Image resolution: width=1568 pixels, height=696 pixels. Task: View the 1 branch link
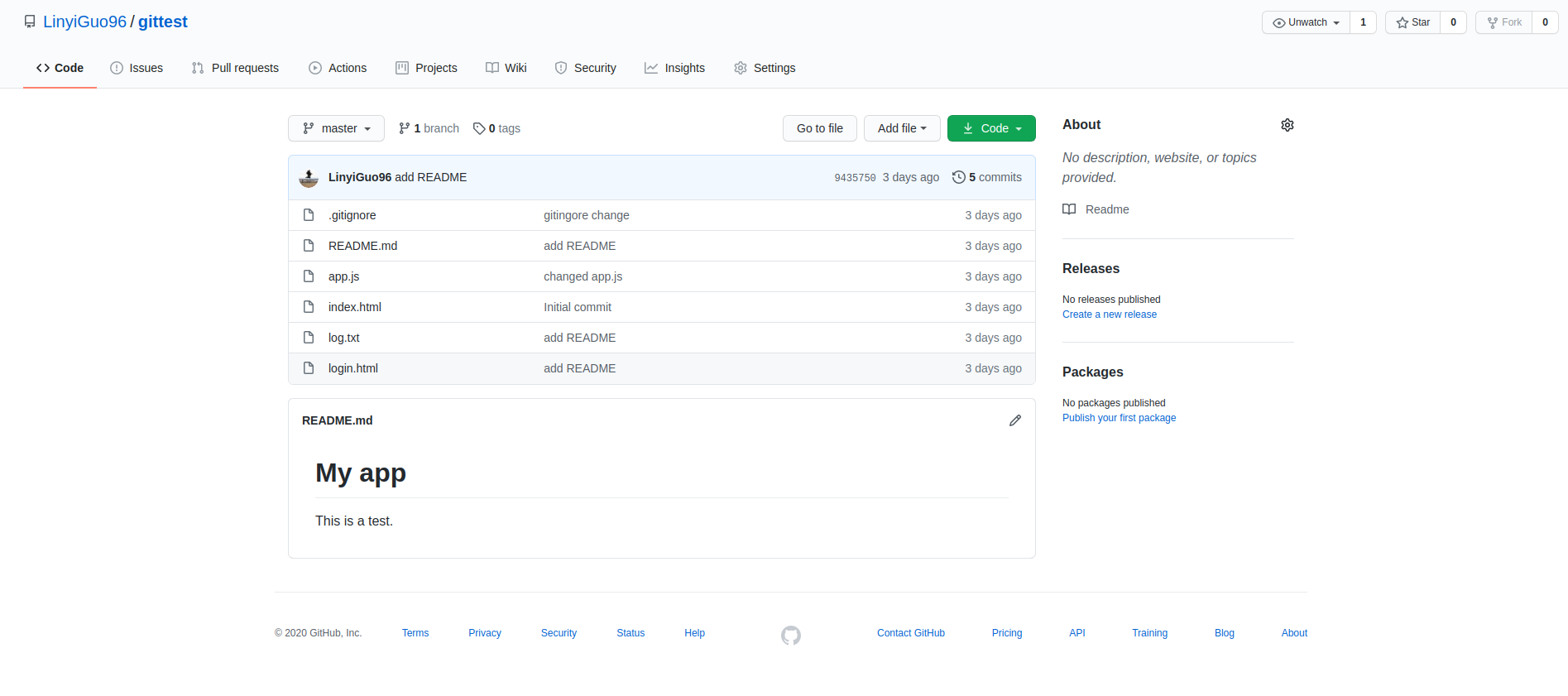click(x=429, y=128)
